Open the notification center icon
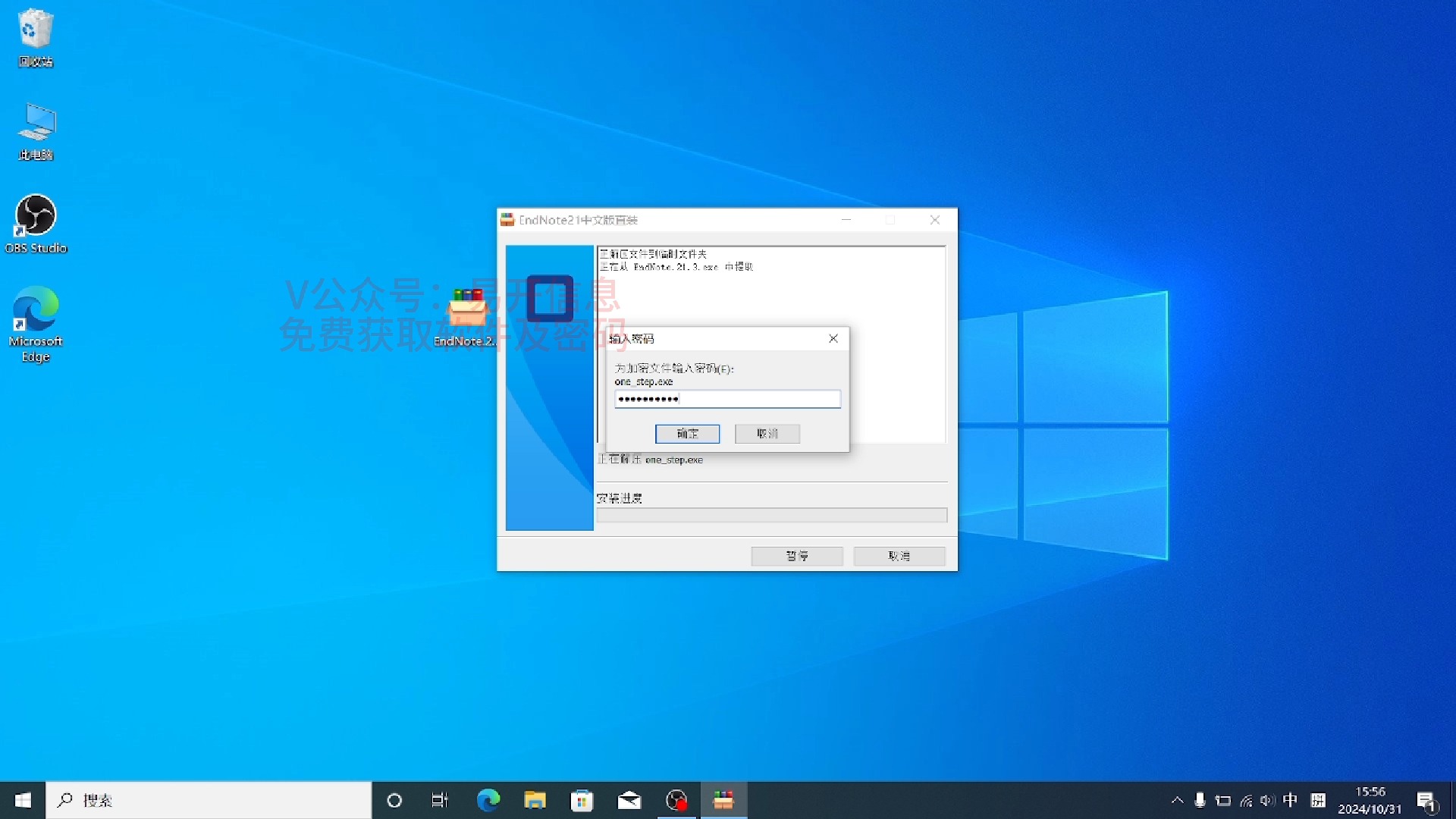1456x819 pixels. [x=1428, y=801]
